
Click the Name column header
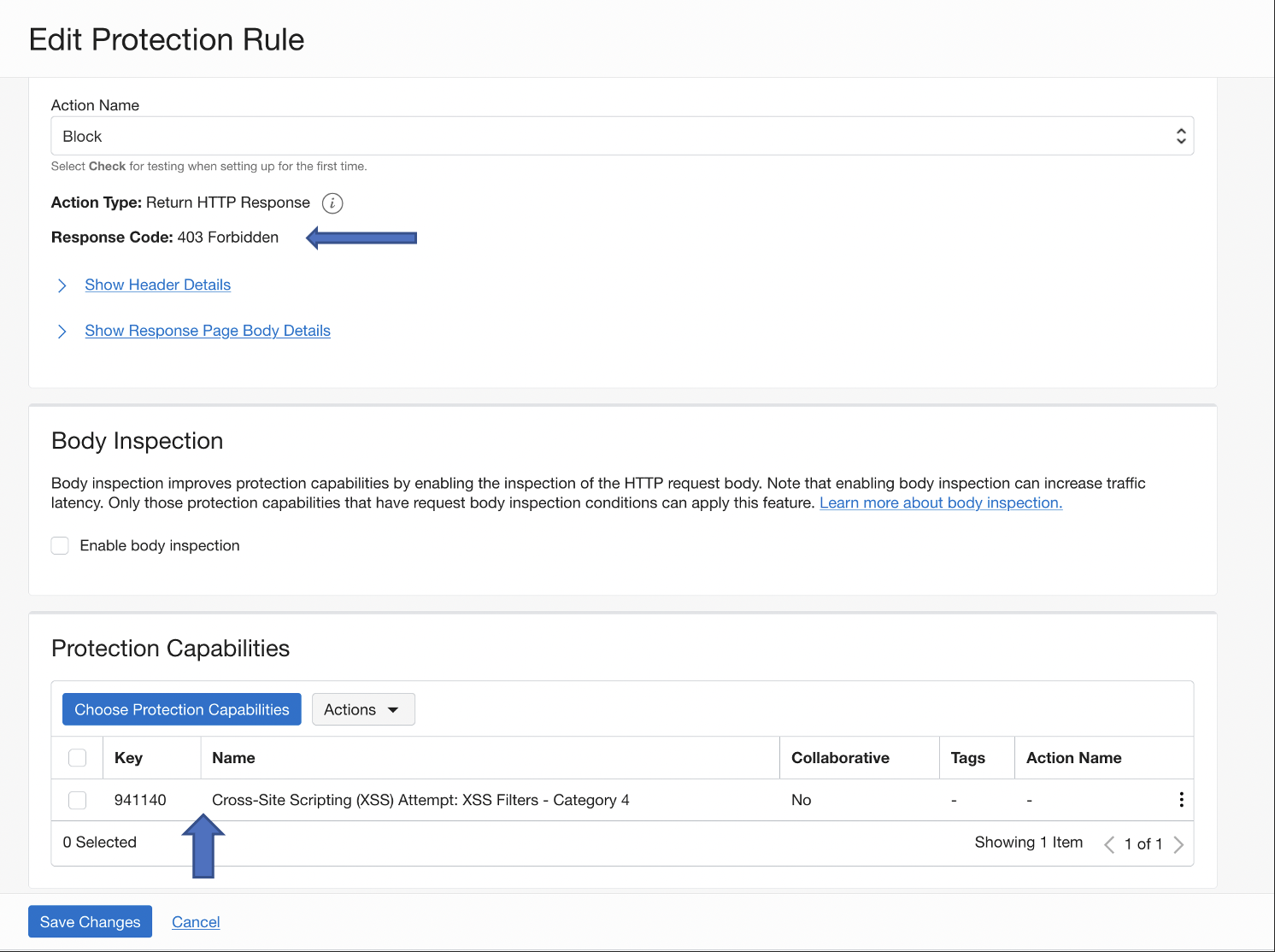(233, 758)
